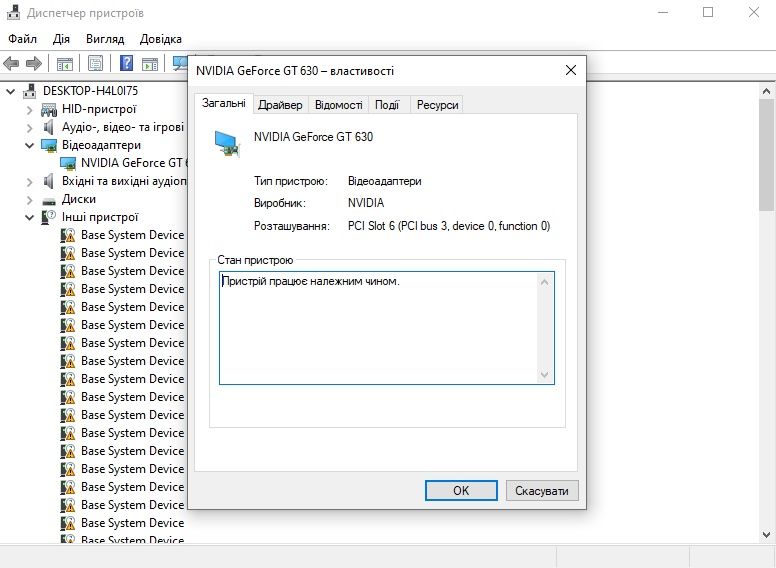Viewport: 776px width, 568px height.
Task: Close the NVIDIA GeForce GT 630 properties dialog
Action: (x=571, y=70)
